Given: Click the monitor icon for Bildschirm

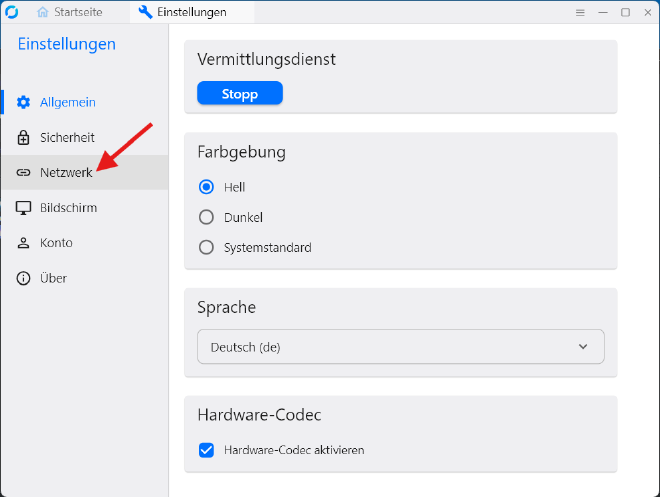Looking at the screenshot, I should click(x=24, y=208).
